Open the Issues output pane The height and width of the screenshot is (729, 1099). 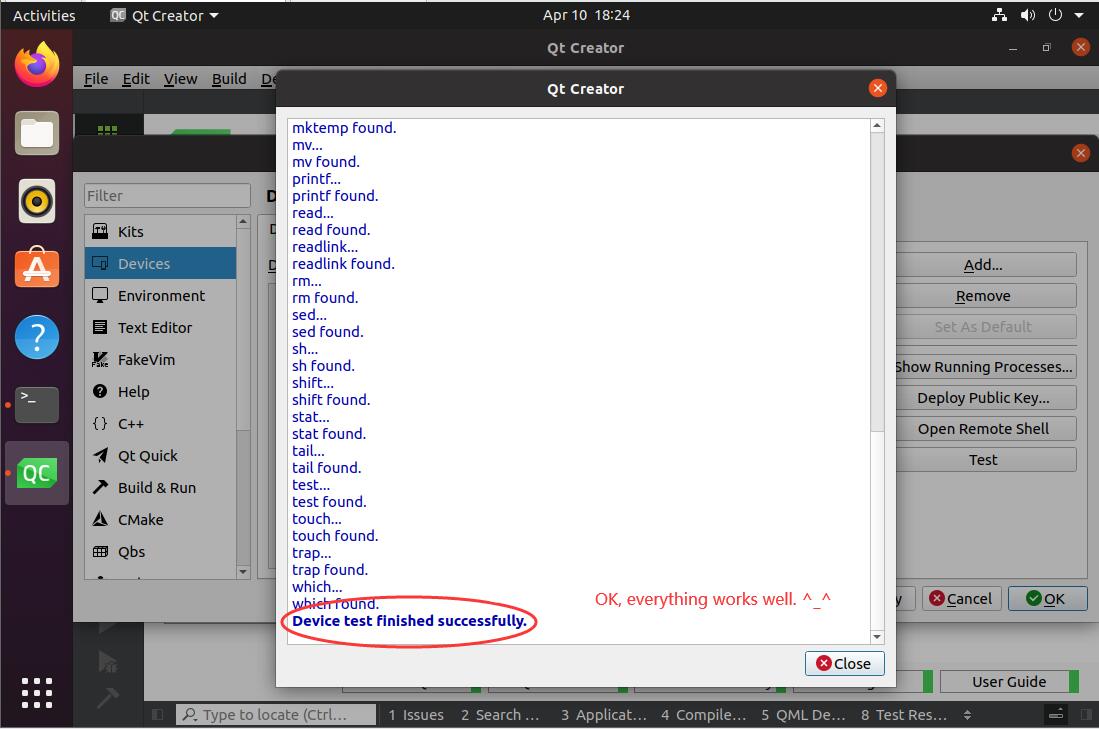416,715
